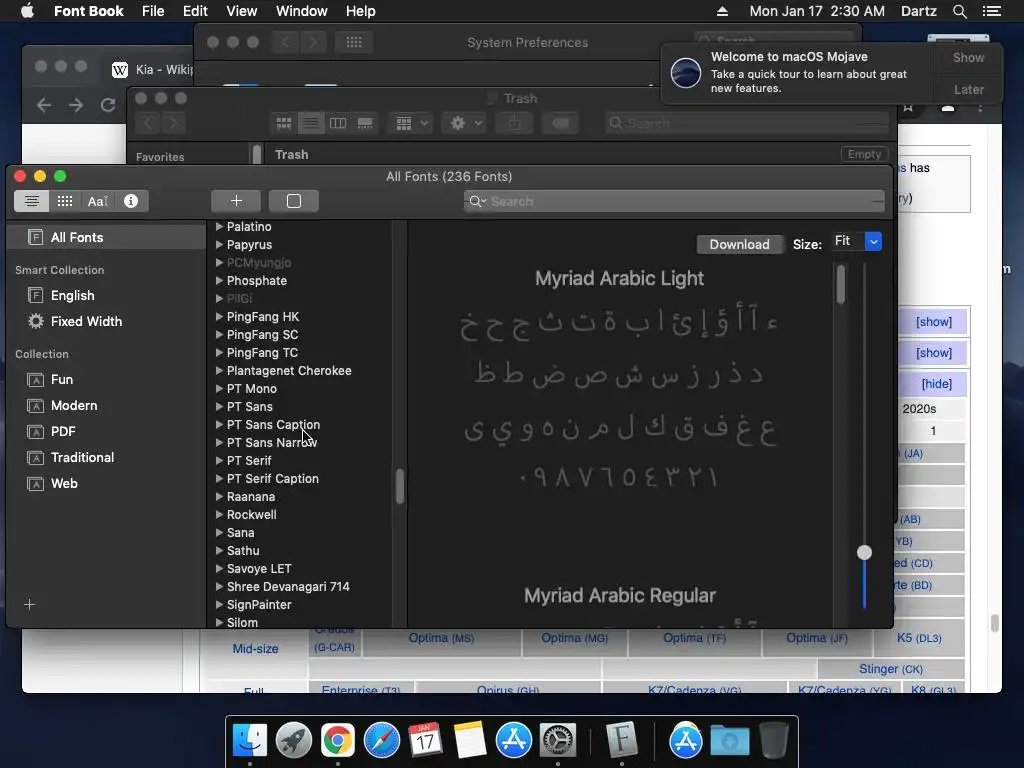Click the Font Book search field
The image size is (1024, 768).
[674, 201]
